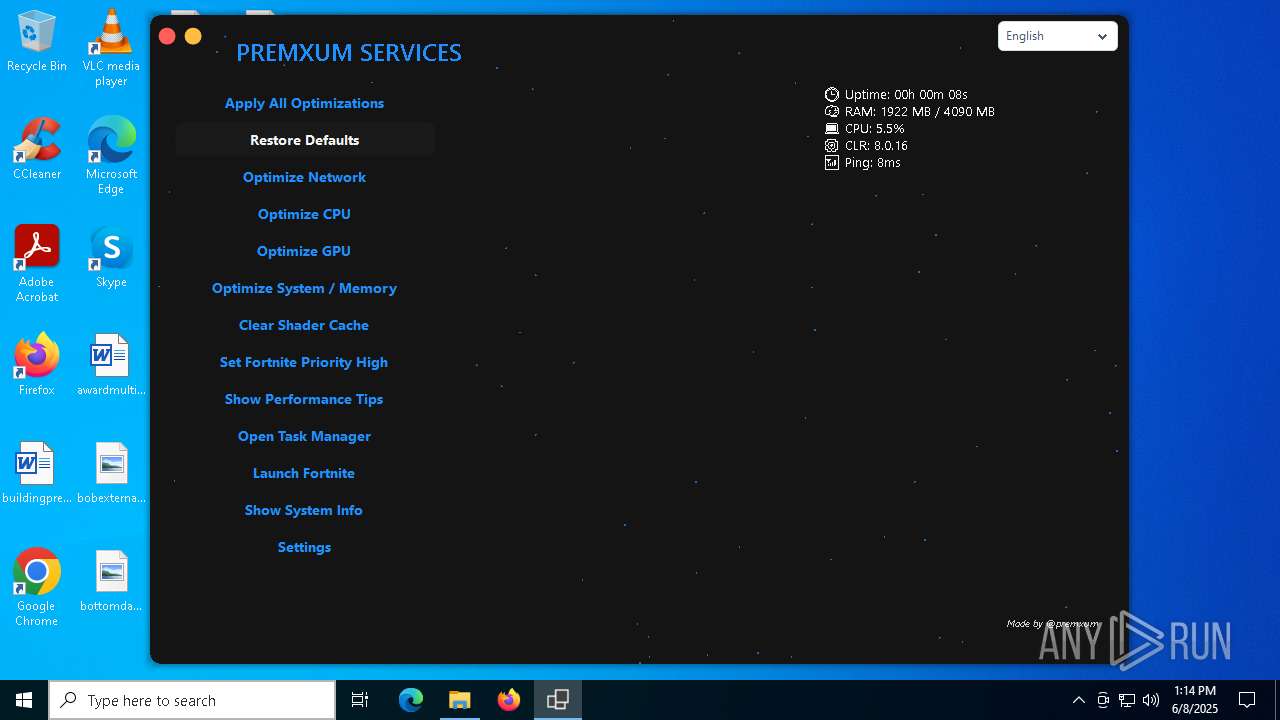
Task: Click the 'Made by @premxum' credit text
Action: (1053, 623)
